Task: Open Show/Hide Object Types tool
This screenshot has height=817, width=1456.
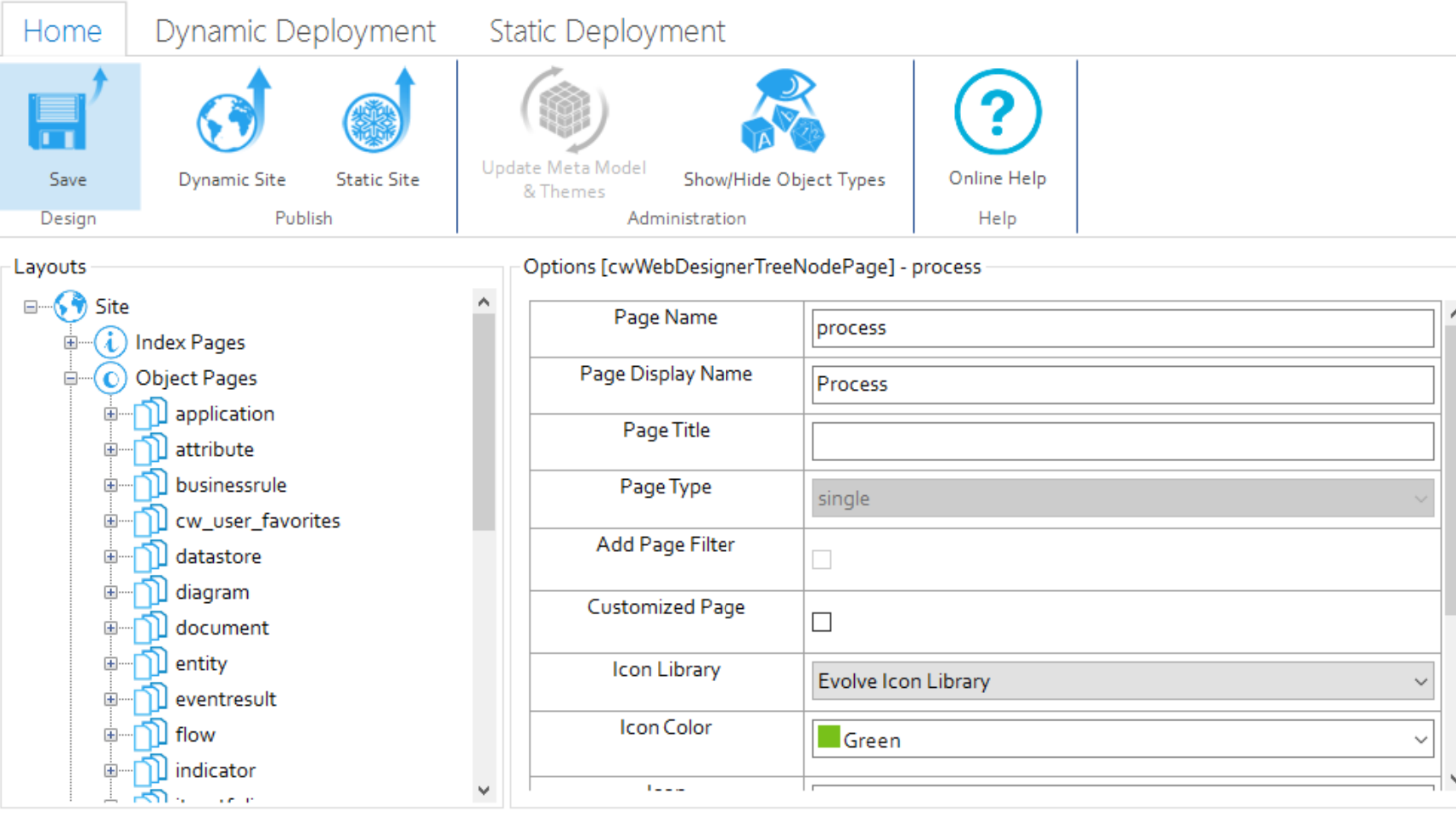Action: [784, 115]
